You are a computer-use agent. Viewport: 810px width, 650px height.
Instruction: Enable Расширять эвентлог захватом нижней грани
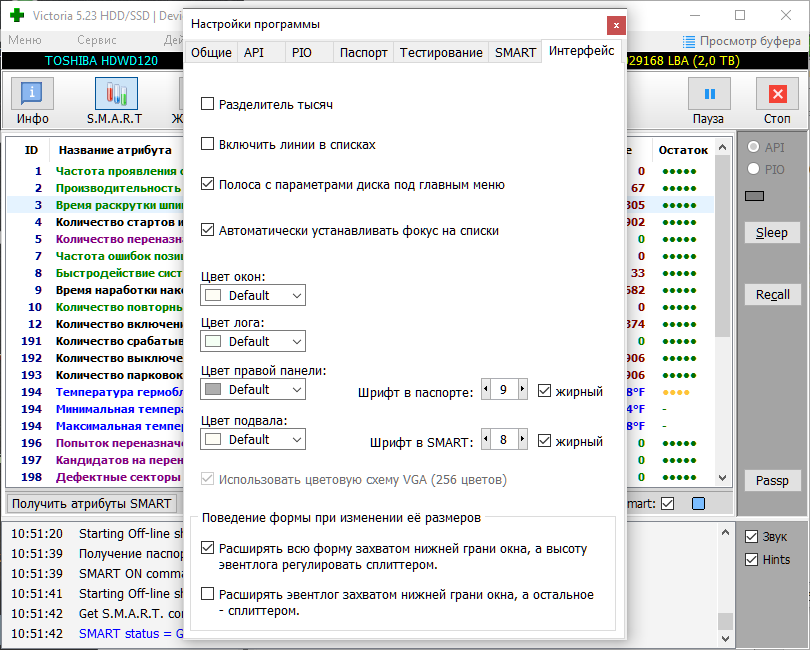pyautogui.click(x=207, y=594)
